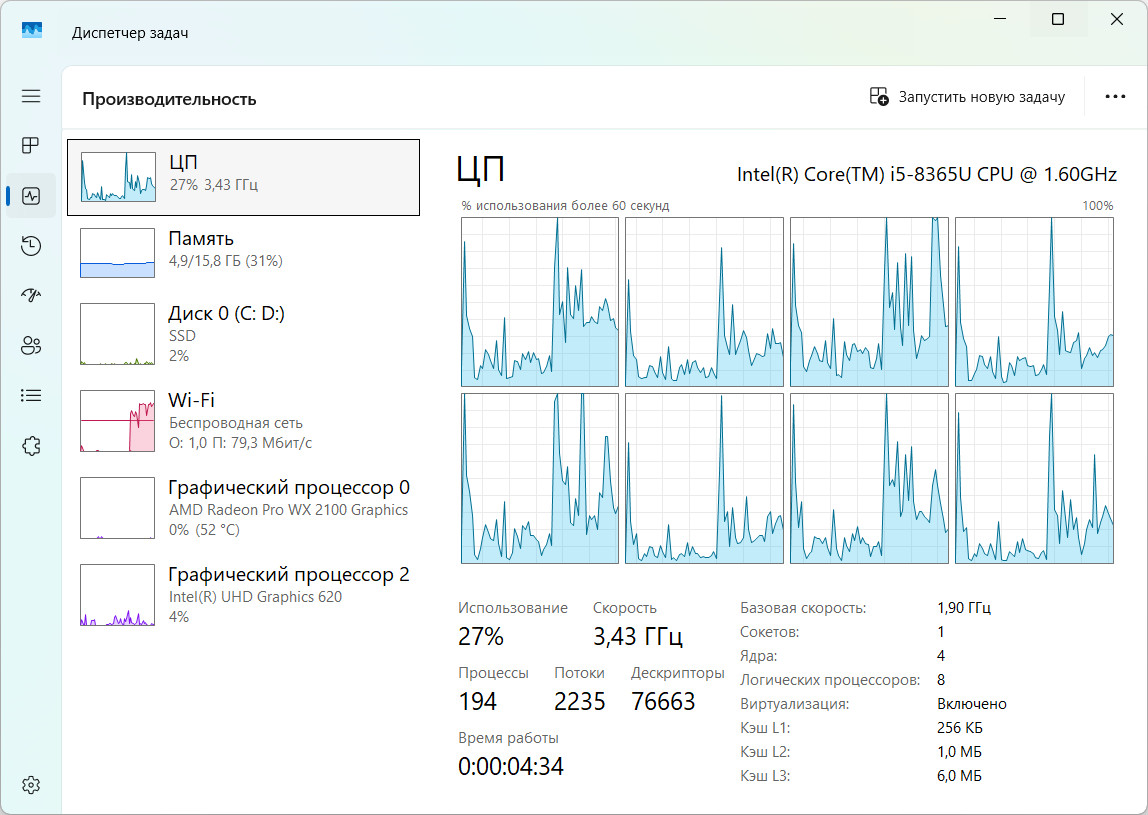Click the Виртуализация value Включено
The height and width of the screenshot is (815, 1148).
[x=972, y=704]
